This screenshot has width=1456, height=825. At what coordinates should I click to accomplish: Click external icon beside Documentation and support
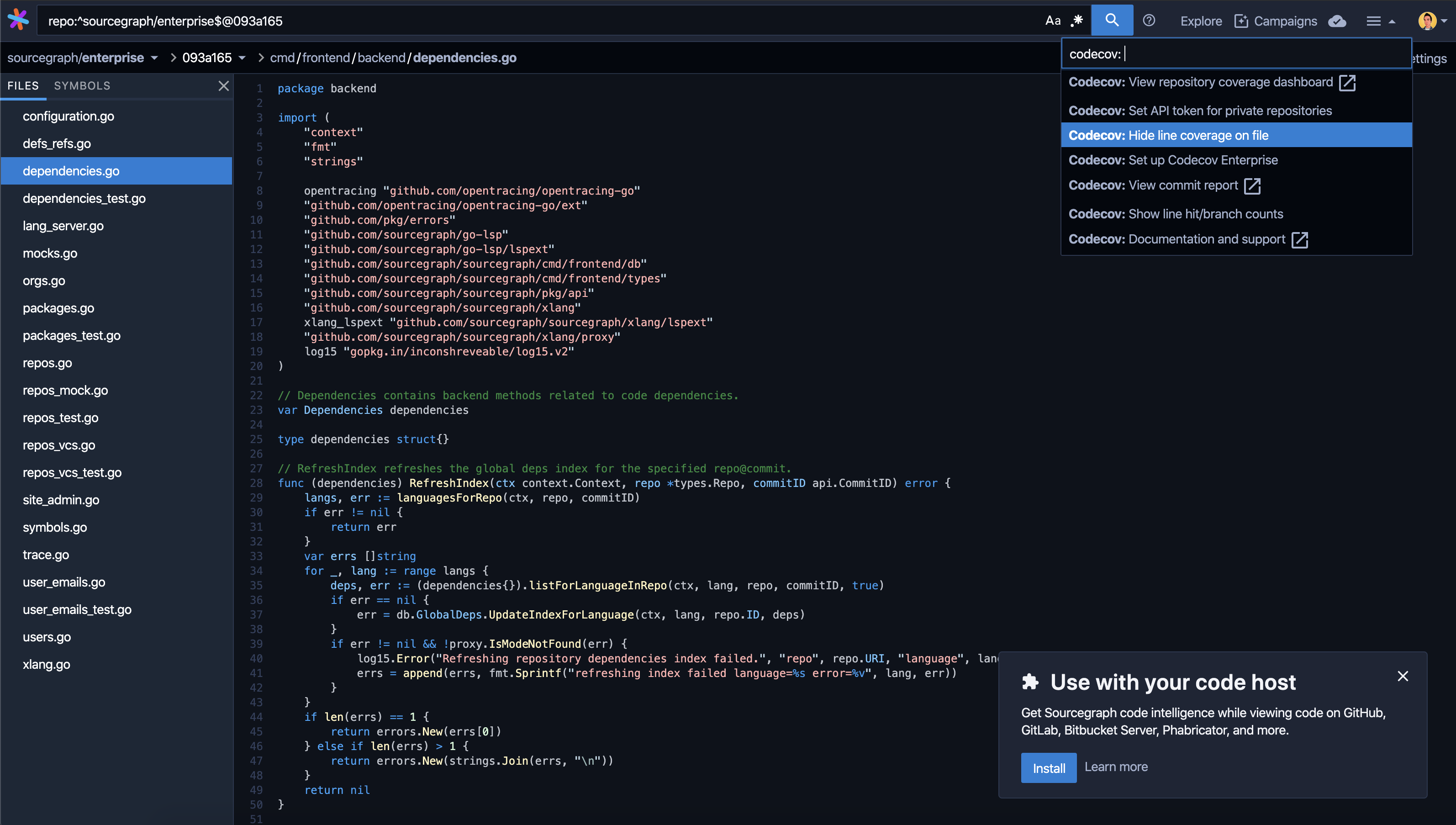[1300, 240]
